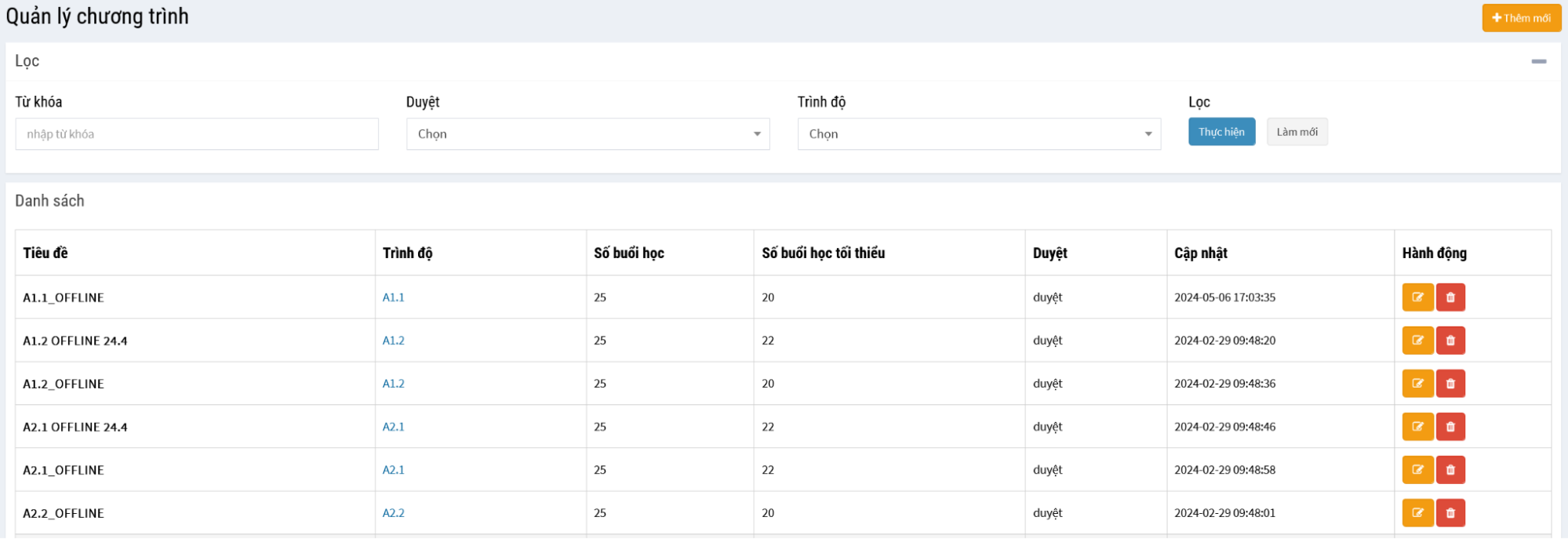Delete the A2.1_OFFLINE program
Image resolution: width=1568 pixels, height=539 pixels.
[1450, 470]
